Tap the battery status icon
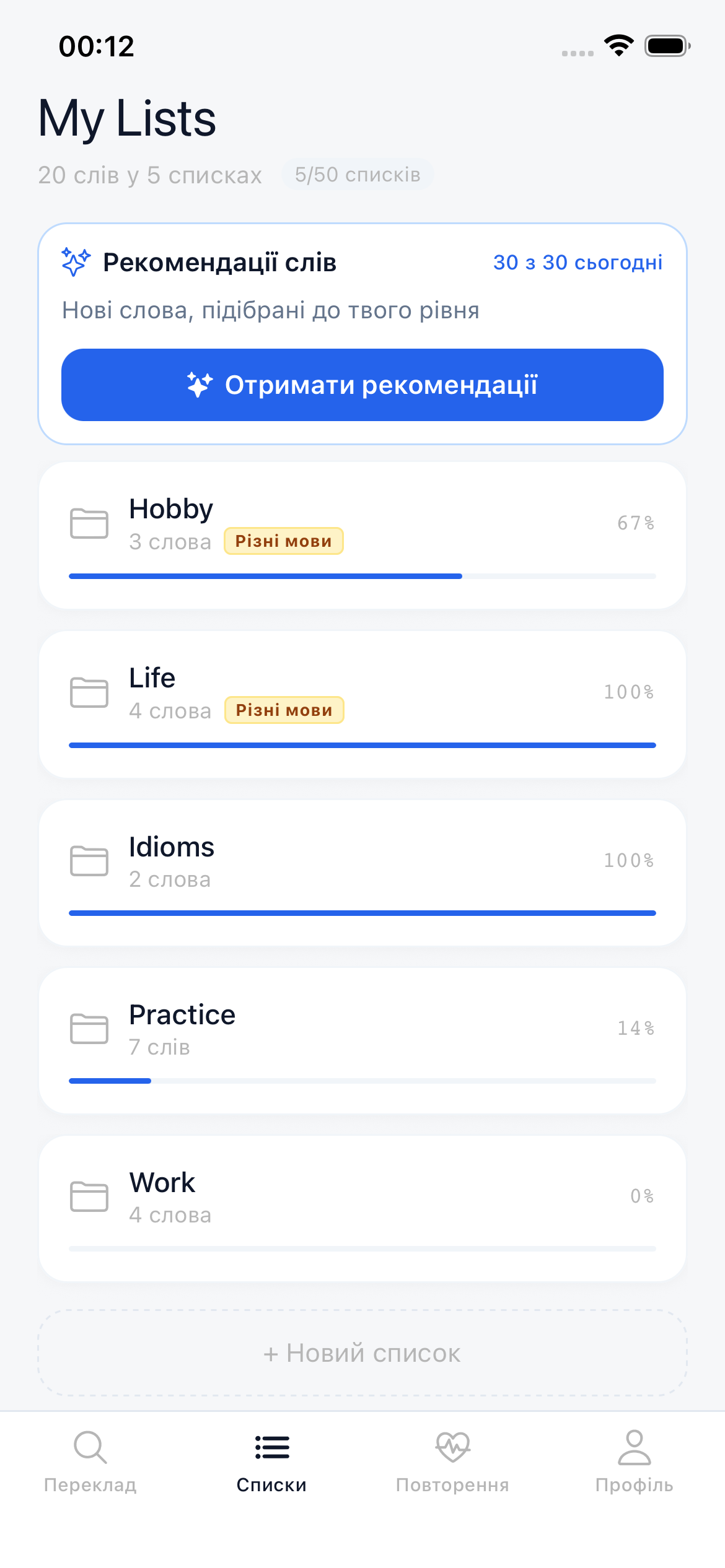The height and width of the screenshot is (1568, 725). (x=667, y=46)
